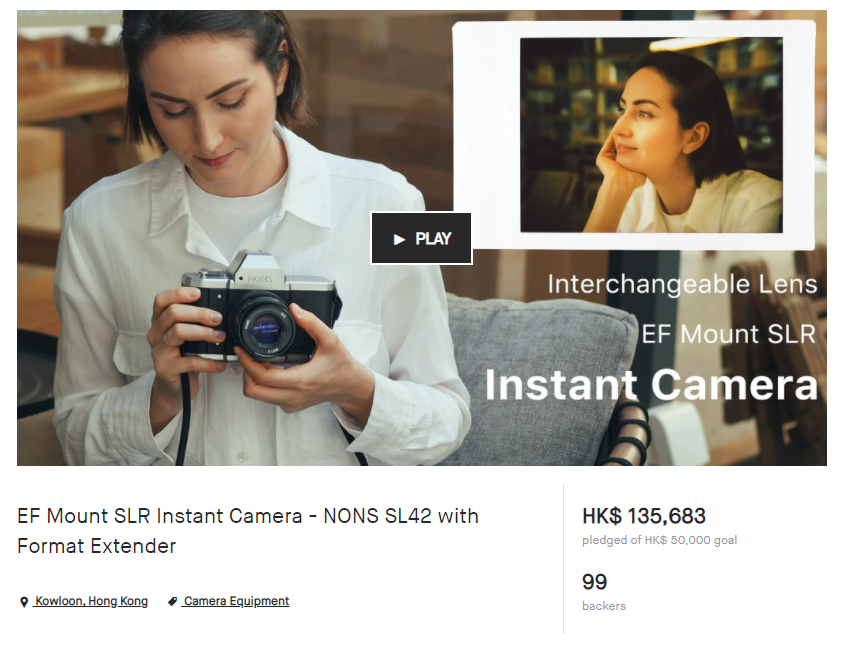
Task: Open the Kowloon, Hong Kong location link
Action: [x=91, y=601]
